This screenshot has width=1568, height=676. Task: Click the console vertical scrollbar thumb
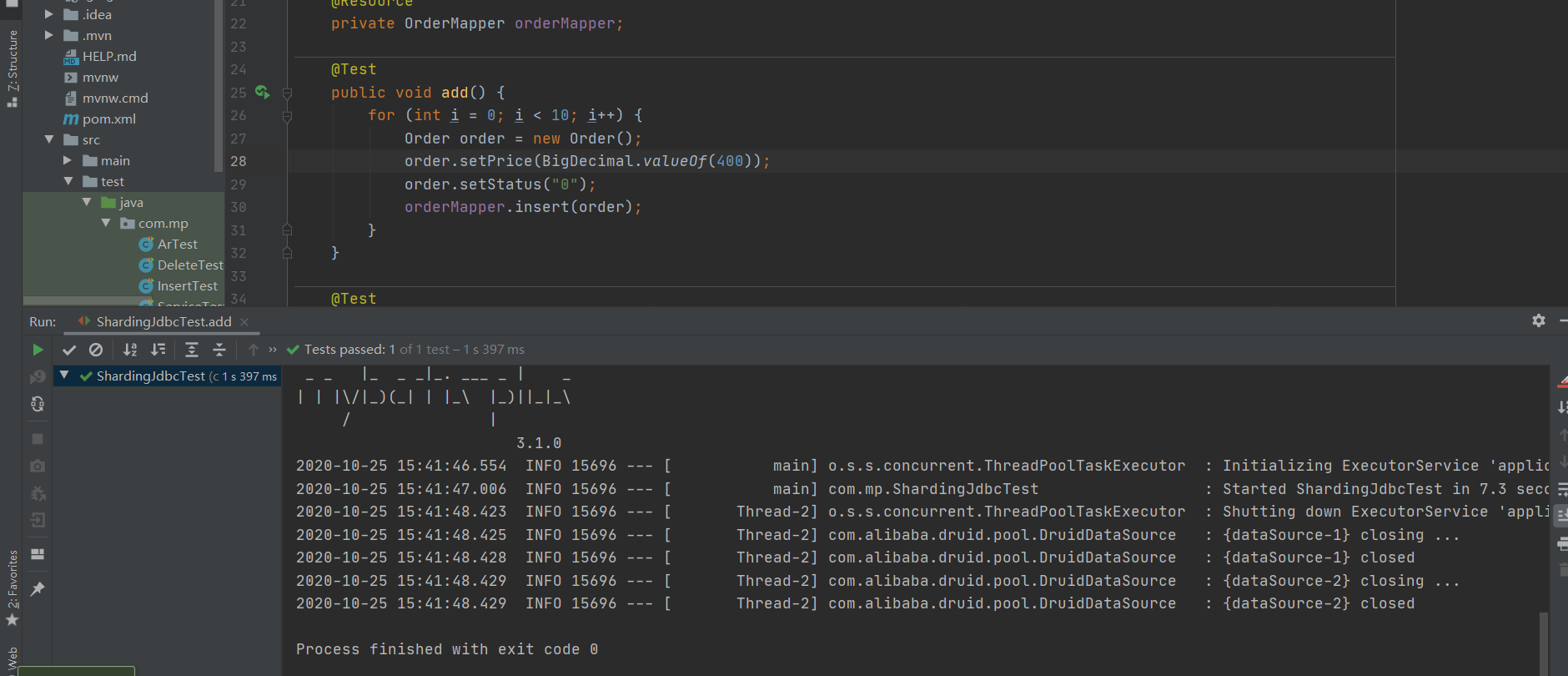tap(1544, 643)
